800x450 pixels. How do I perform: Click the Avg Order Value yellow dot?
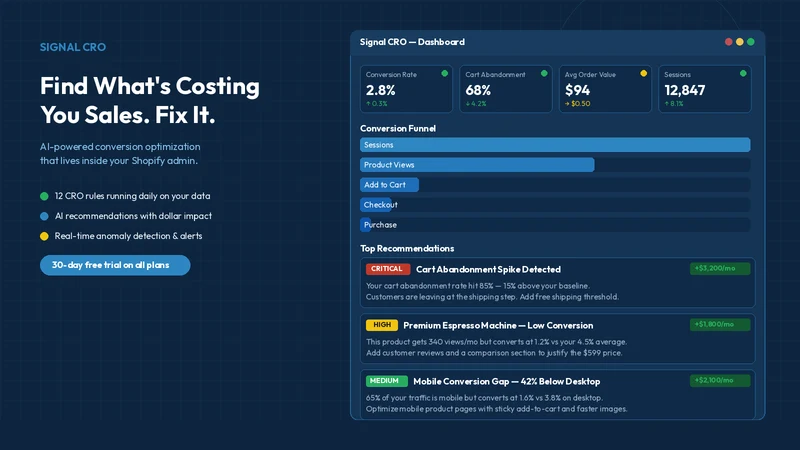pos(643,73)
